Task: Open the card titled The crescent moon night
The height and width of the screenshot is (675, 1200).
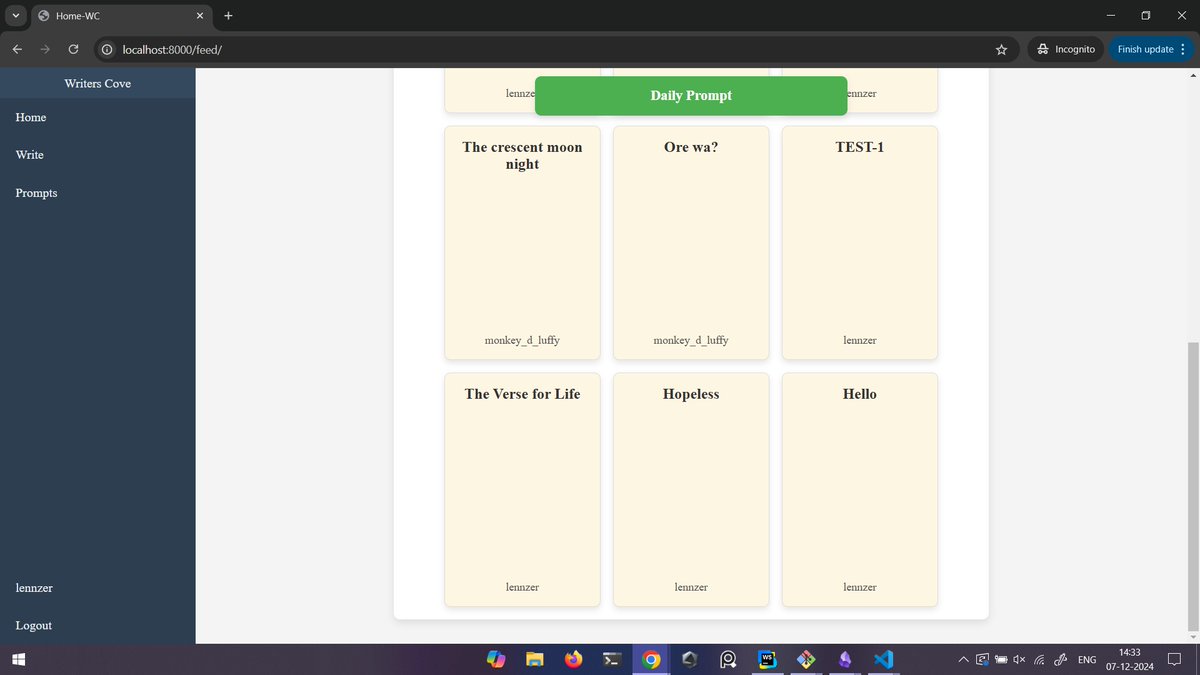Action: point(522,242)
